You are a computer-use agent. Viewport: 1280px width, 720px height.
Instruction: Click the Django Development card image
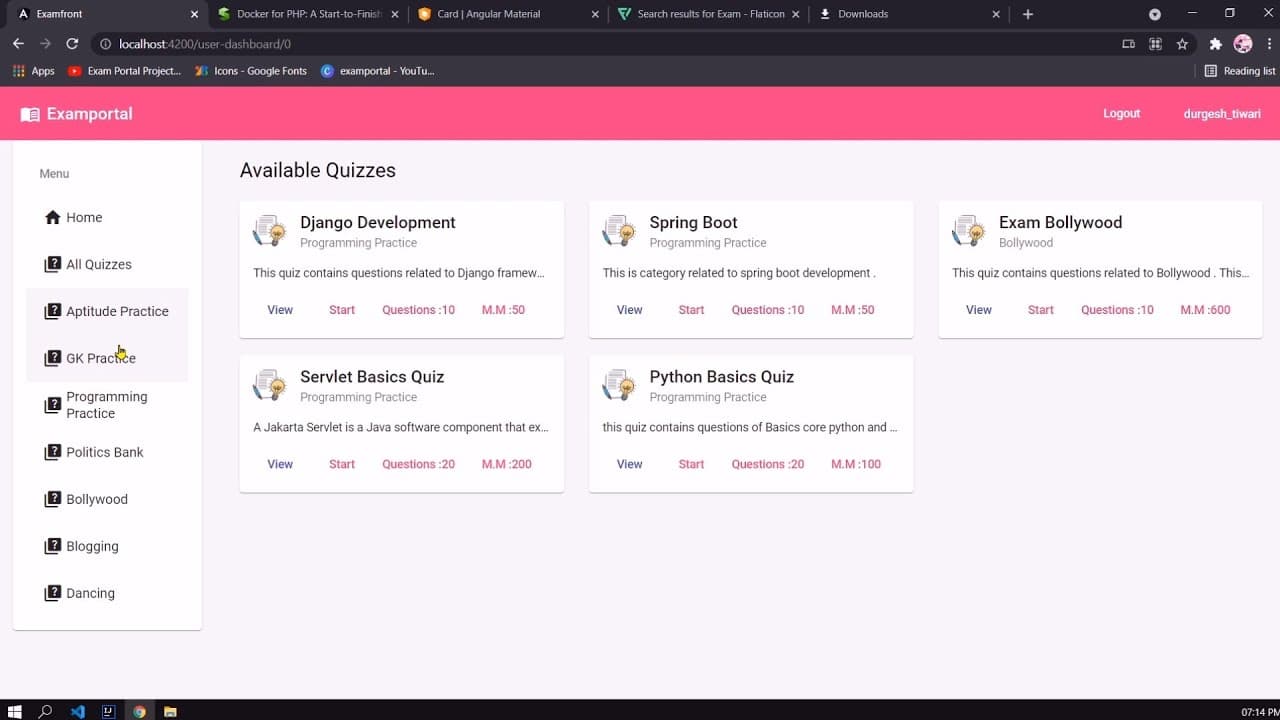pos(270,231)
